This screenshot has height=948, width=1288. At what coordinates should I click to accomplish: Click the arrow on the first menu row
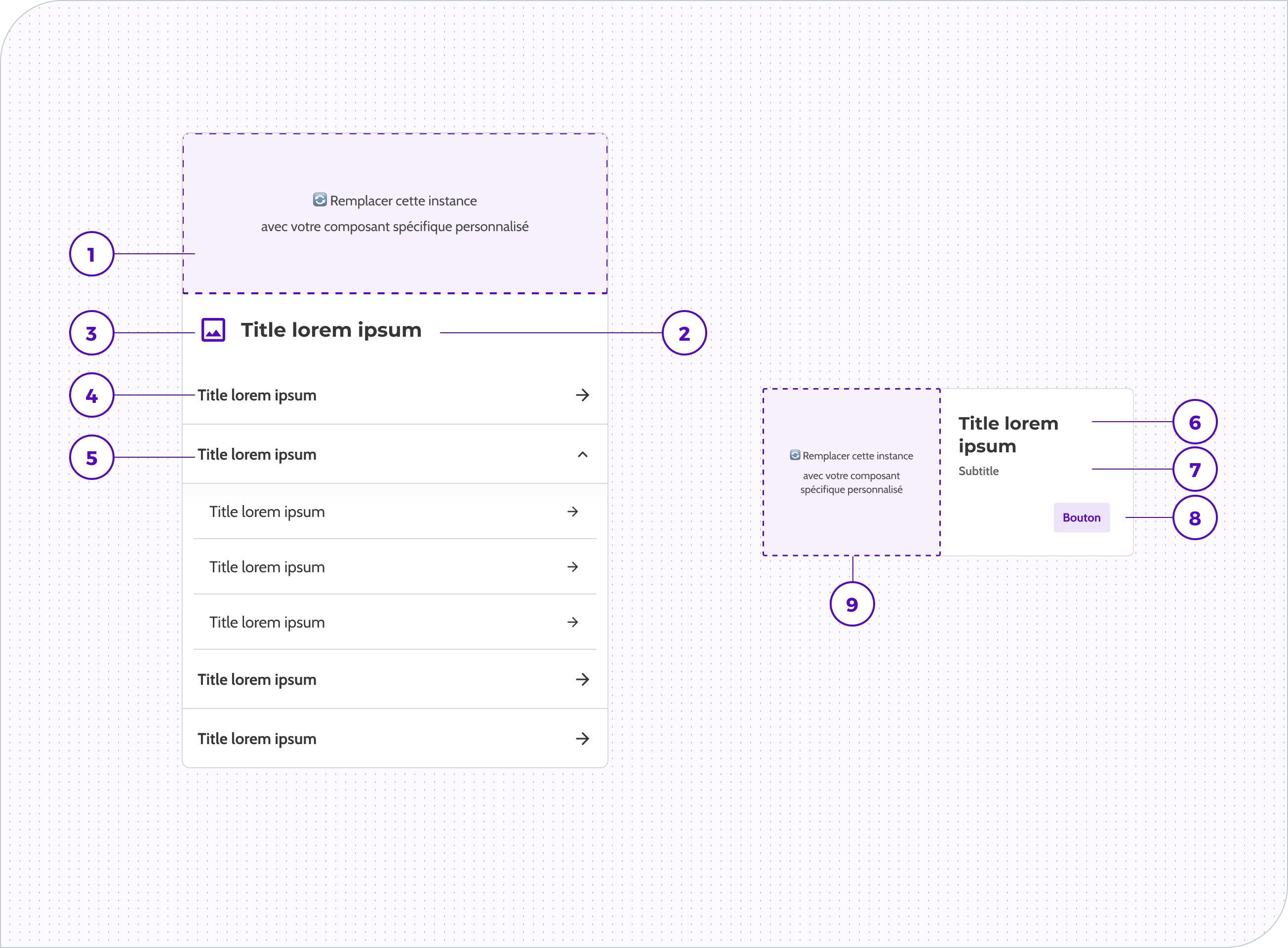(x=582, y=395)
